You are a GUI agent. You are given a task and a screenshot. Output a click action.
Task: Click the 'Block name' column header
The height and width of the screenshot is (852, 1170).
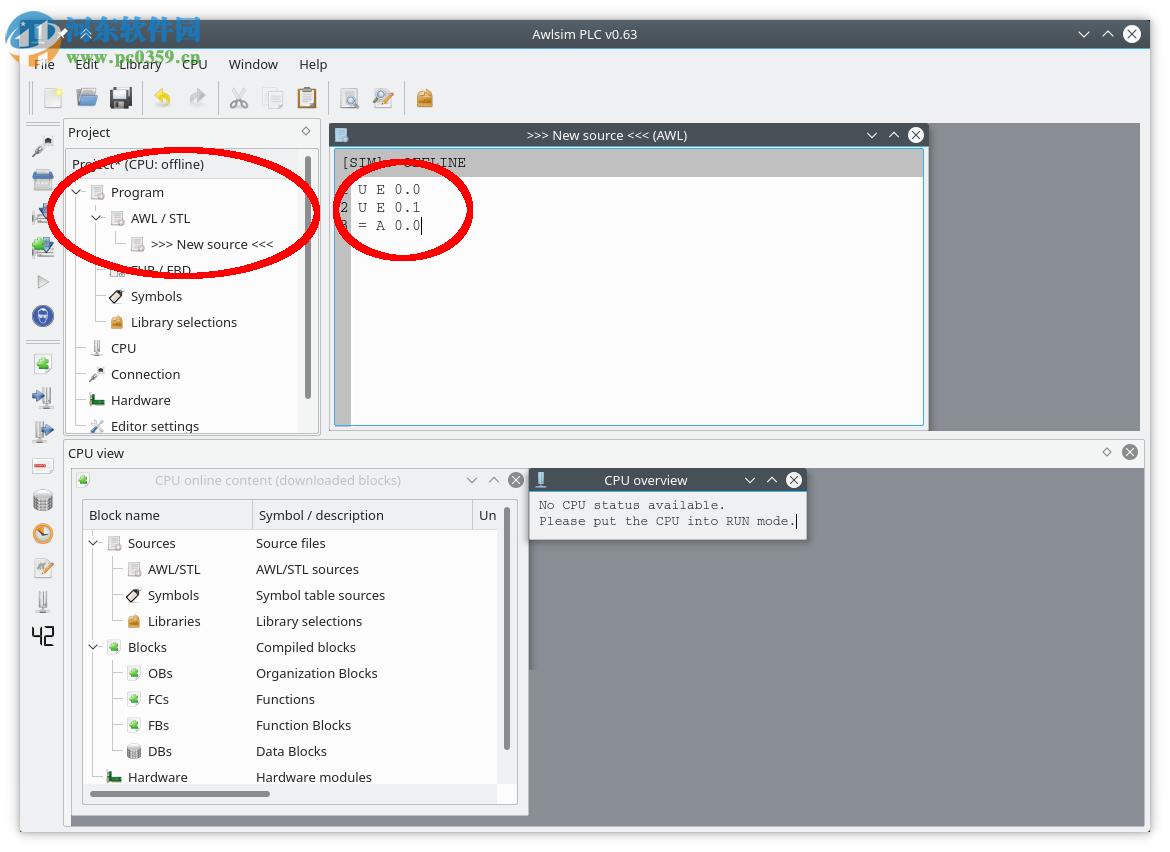[x=167, y=516]
